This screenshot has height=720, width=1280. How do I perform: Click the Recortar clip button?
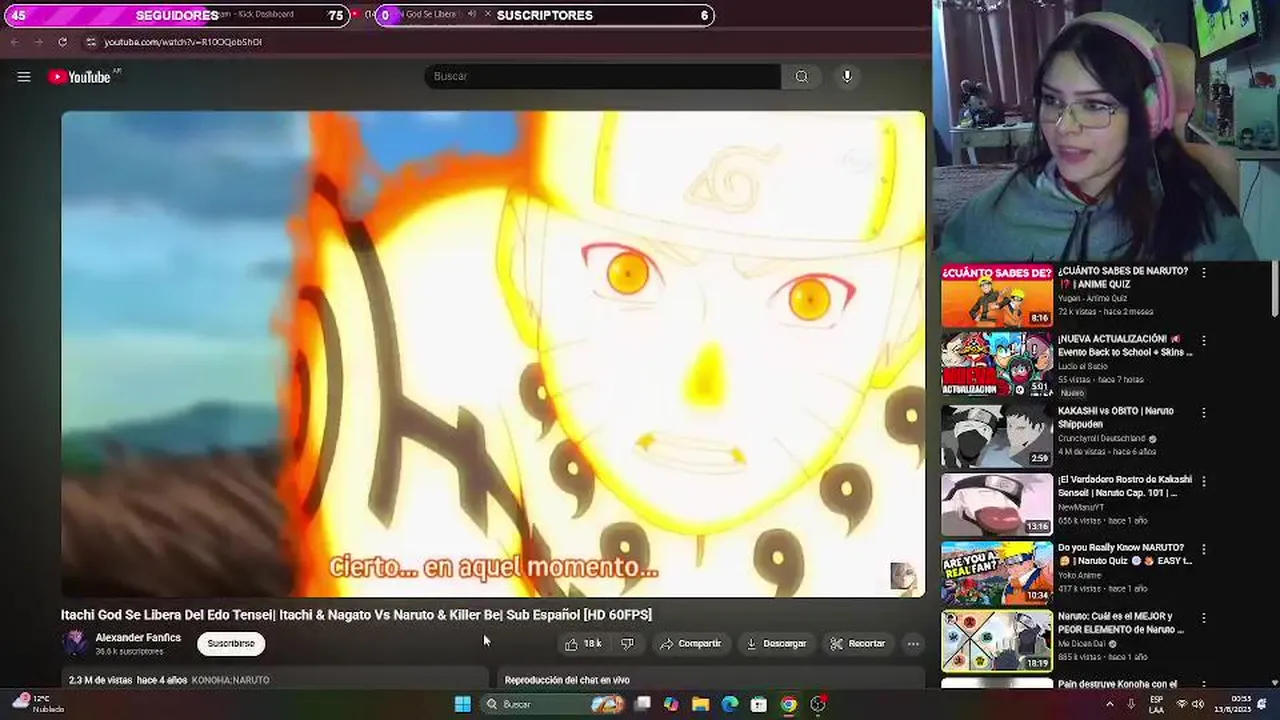[858, 644]
